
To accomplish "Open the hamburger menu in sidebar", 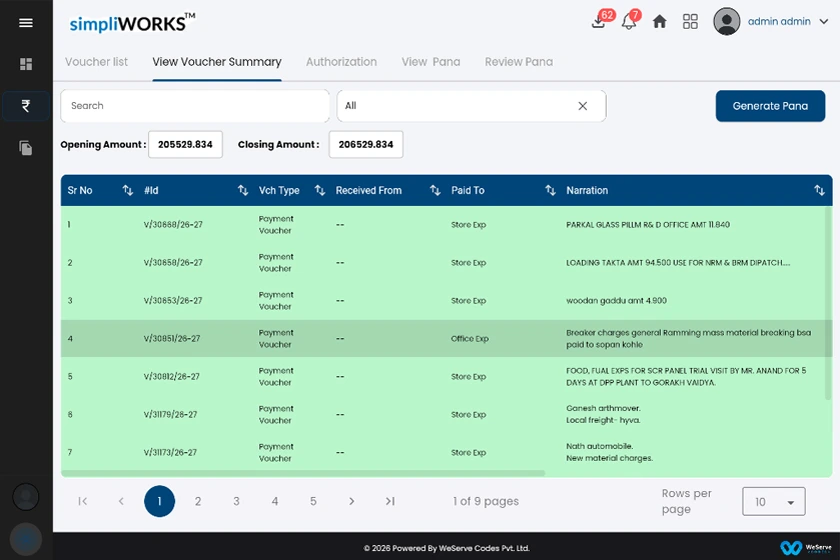I will (x=26, y=23).
